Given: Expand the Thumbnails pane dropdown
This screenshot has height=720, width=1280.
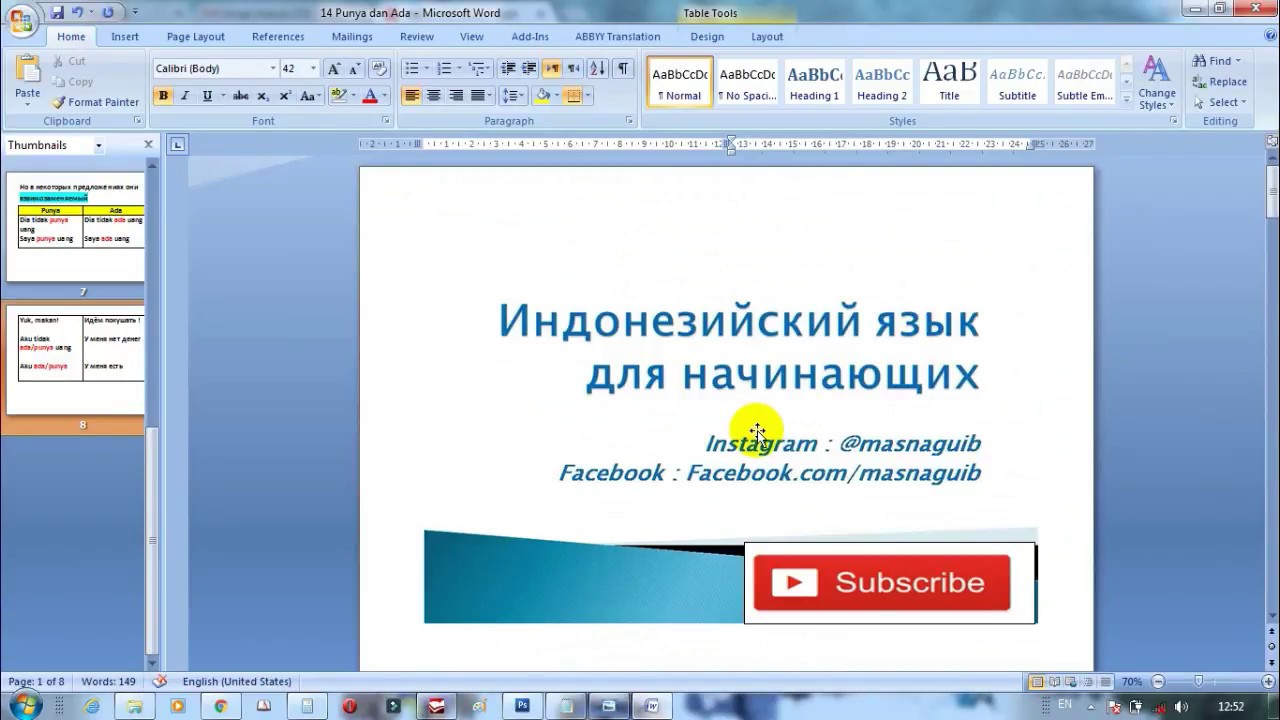Looking at the screenshot, I should point(98,146).
